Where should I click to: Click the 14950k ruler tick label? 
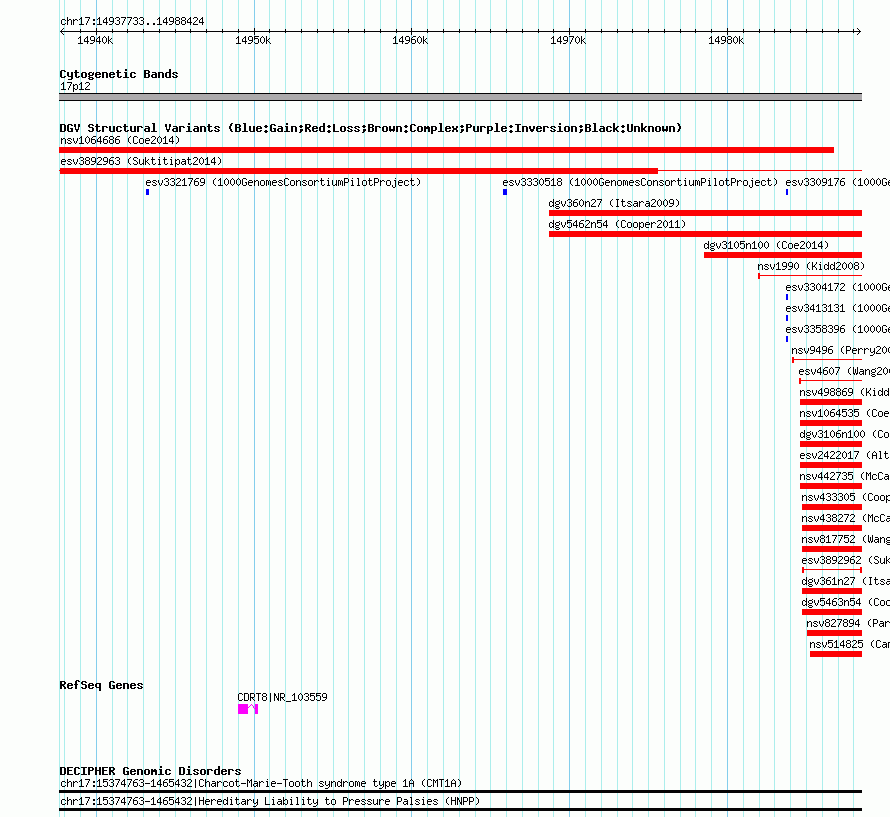(x=253, y=40)
